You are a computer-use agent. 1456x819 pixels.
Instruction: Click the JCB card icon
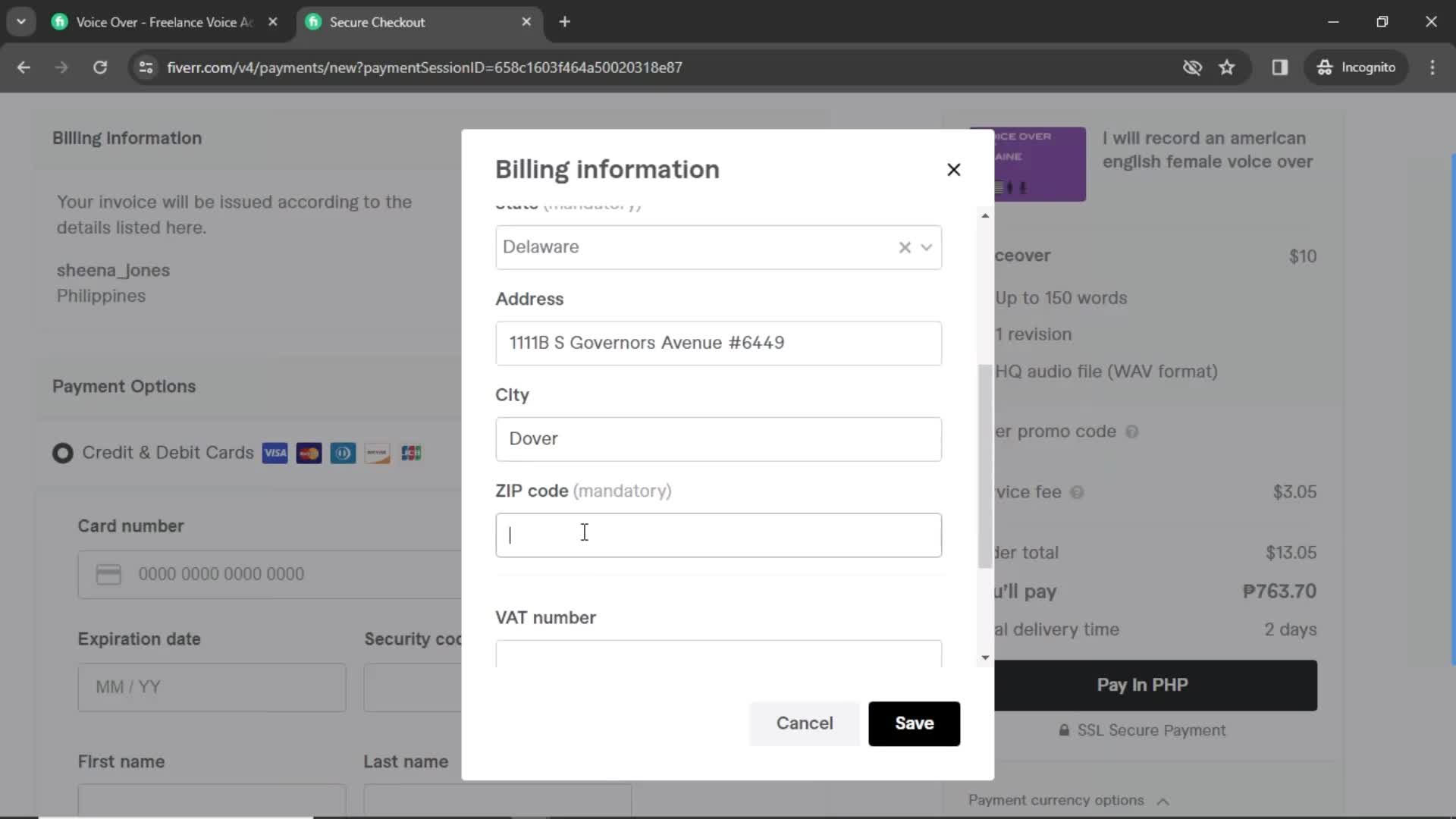tap(411, 453)
